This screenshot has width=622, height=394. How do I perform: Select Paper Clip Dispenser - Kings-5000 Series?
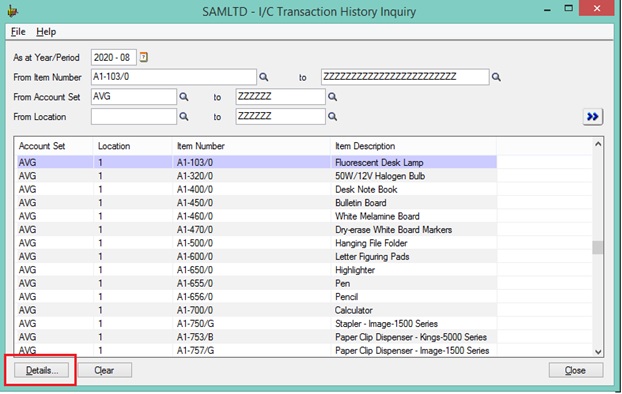[x=257, y=337]
